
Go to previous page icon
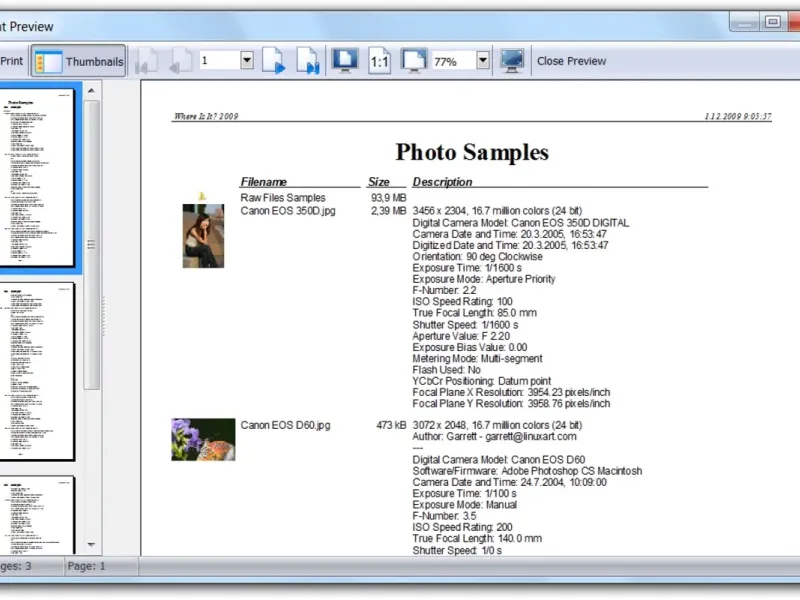[x=181, y=61]
